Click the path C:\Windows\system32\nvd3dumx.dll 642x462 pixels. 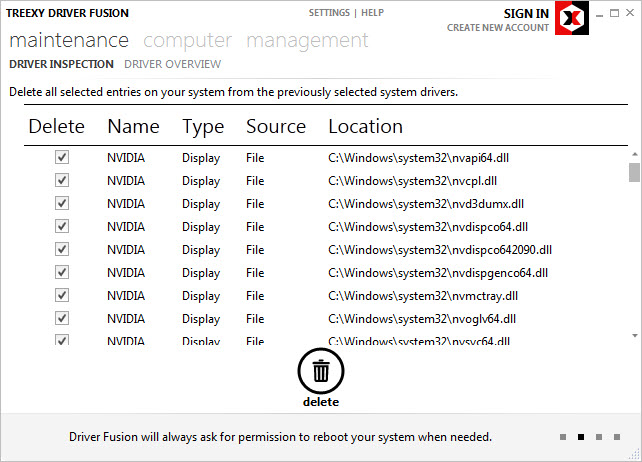(426, 204)
